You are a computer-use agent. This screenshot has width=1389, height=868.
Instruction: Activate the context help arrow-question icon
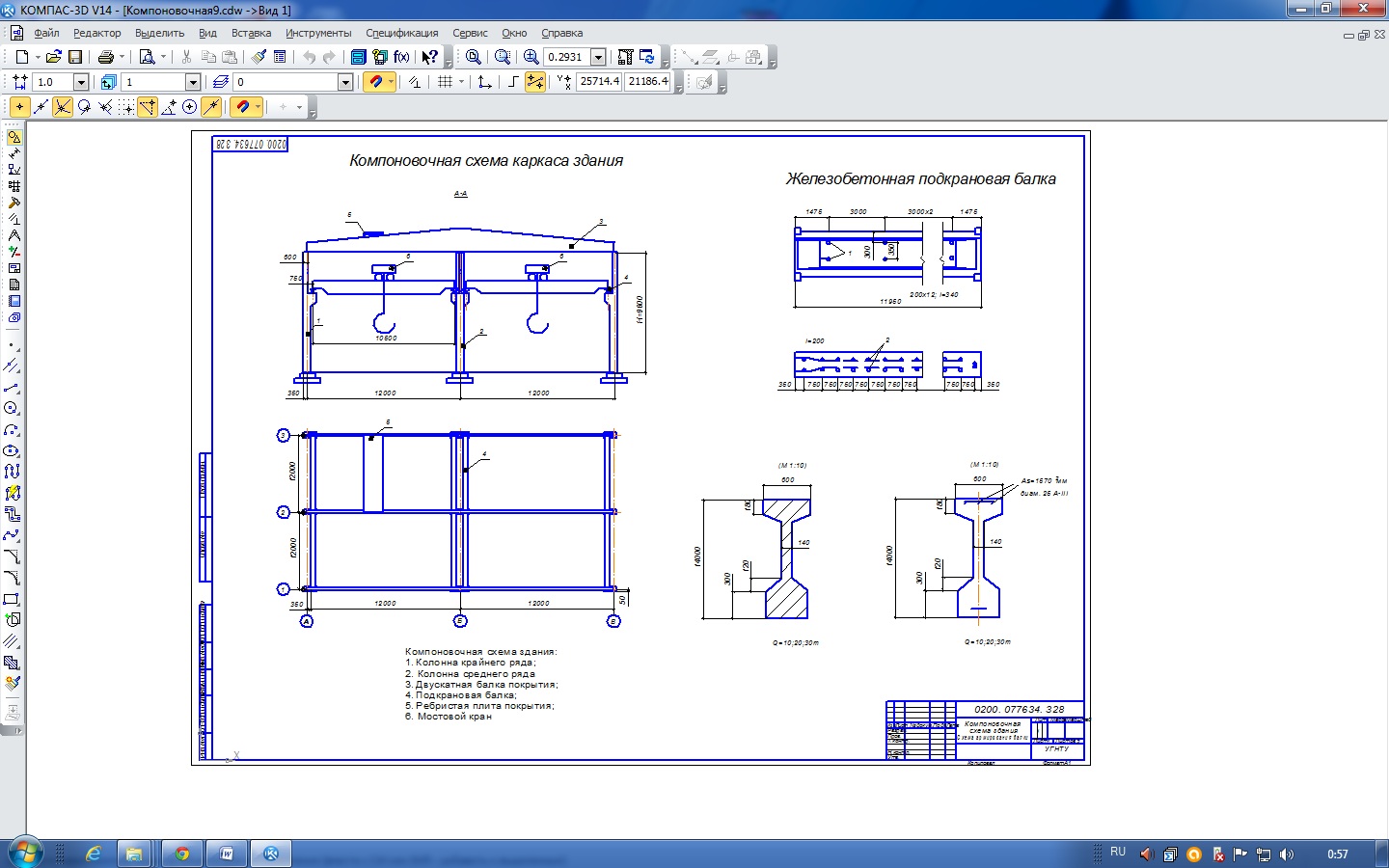click(430, 57)
